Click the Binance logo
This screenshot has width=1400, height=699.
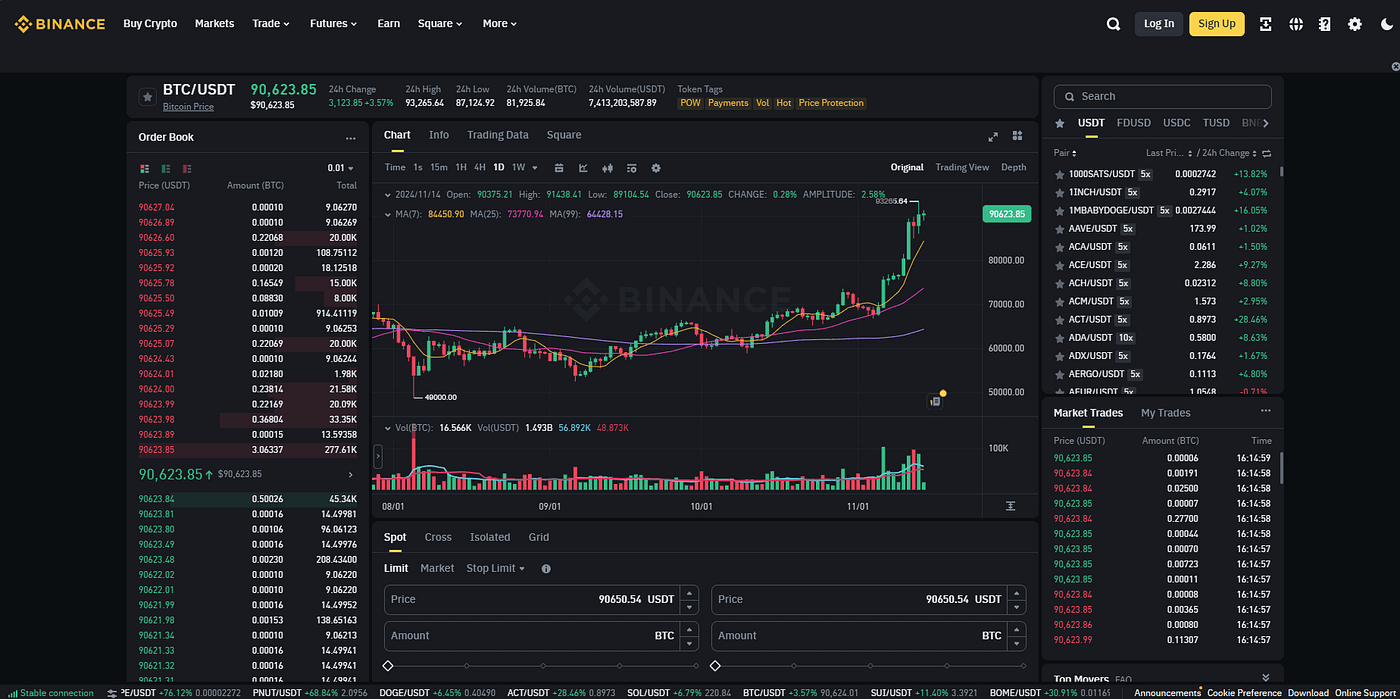tap(60, 24)
